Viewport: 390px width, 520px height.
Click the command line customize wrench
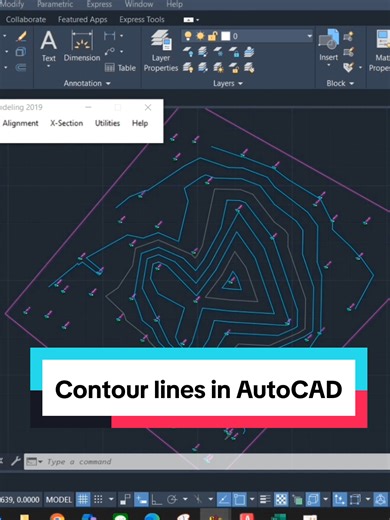(15, 461)
